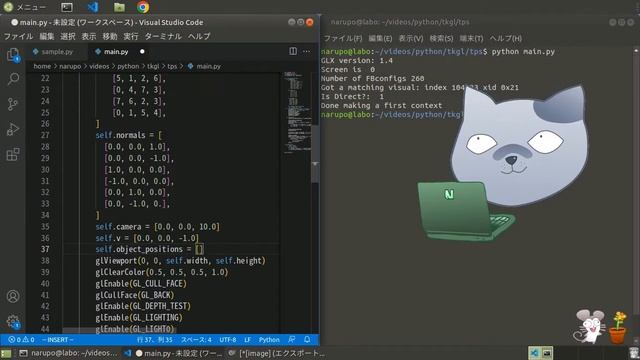The height and width of the screenshot is (360, 640).
Task: Switch to main.py VS Code taskbar item
Action: point(176,353)
